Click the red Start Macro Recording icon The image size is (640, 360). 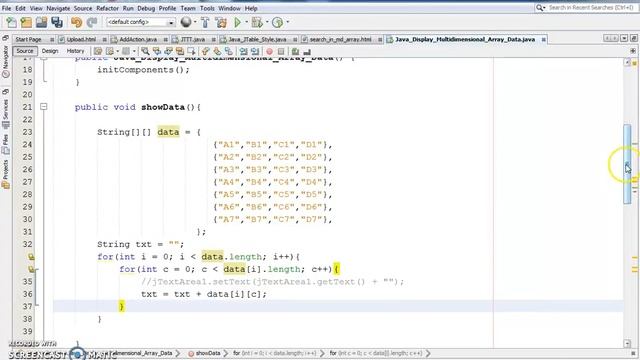coord(269,51)
